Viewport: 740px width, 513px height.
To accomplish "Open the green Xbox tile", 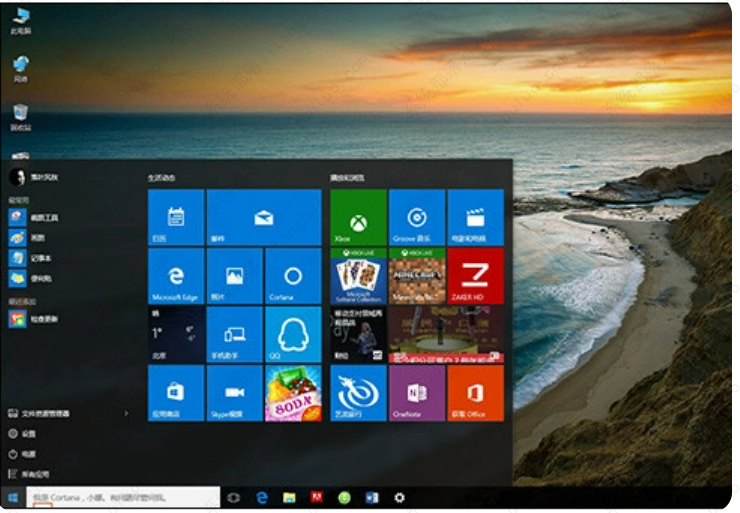I will pyautogui.click(x=358, y=217).
